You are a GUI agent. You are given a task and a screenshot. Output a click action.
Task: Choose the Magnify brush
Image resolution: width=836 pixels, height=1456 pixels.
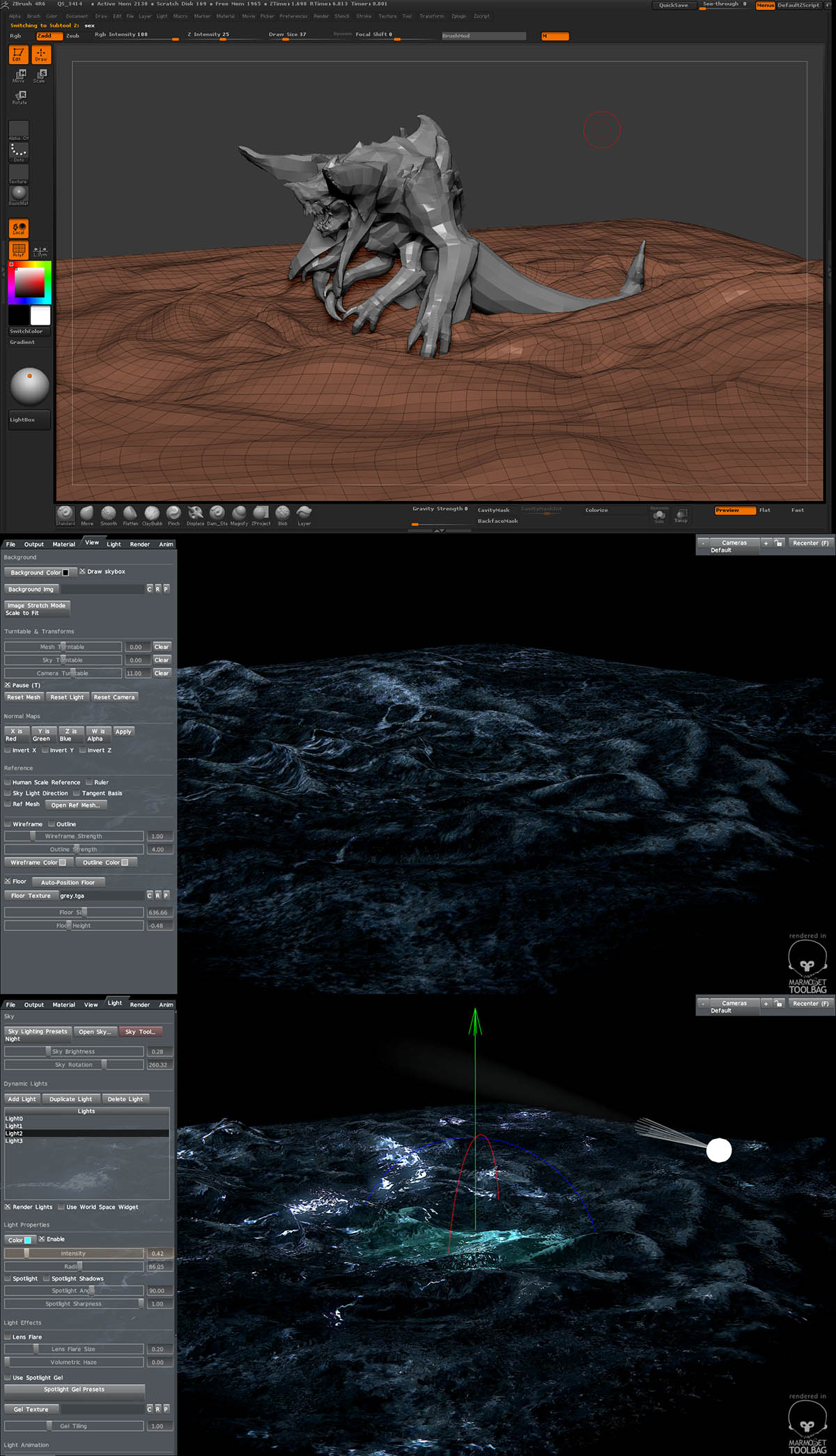pos(239,516)
